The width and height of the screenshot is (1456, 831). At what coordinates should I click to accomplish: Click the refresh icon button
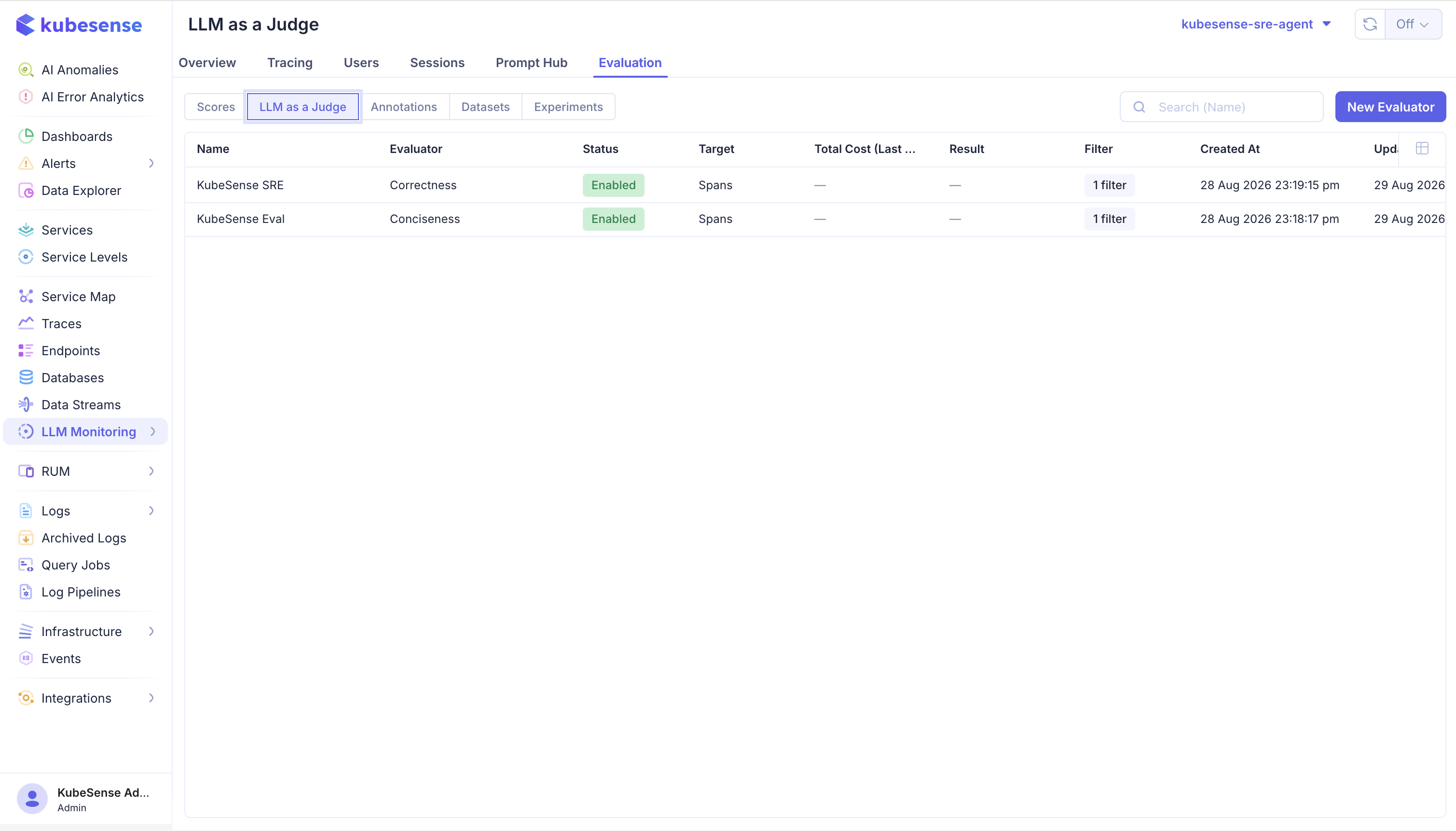coord(1370,24)
